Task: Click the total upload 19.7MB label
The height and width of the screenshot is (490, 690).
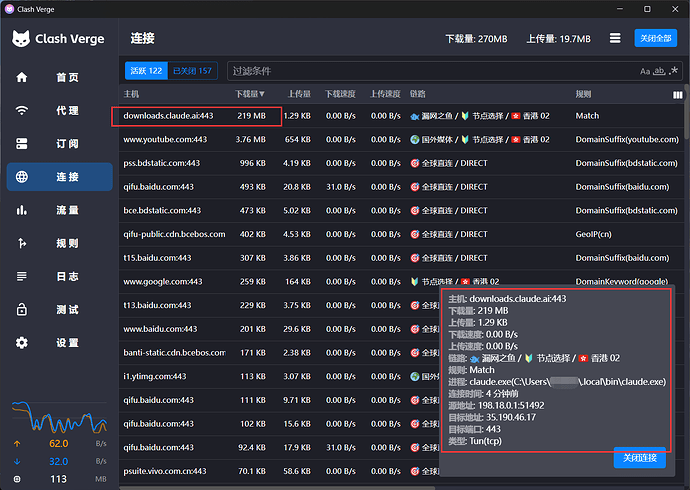Action: coord(558,39)
